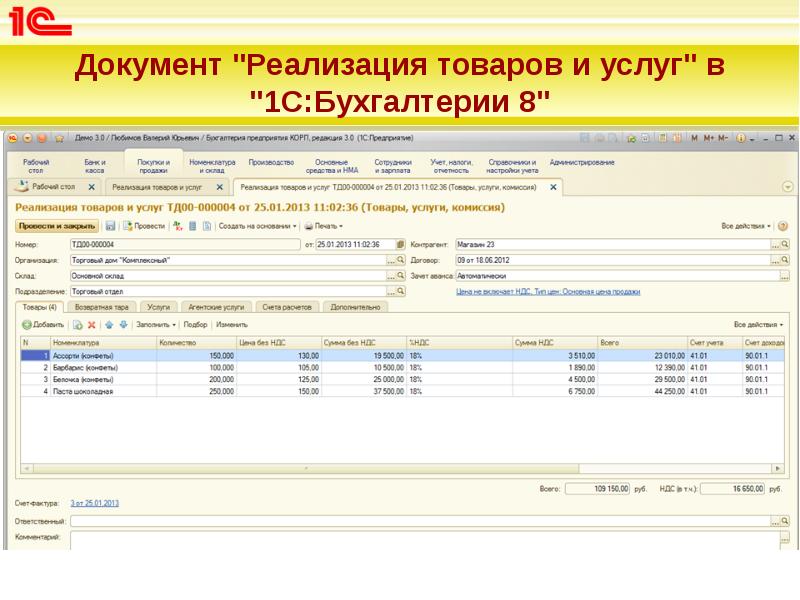The image size is (800, 600).
Task: Close the opened document TД00-000004 tab
Action: pos(553,187)
